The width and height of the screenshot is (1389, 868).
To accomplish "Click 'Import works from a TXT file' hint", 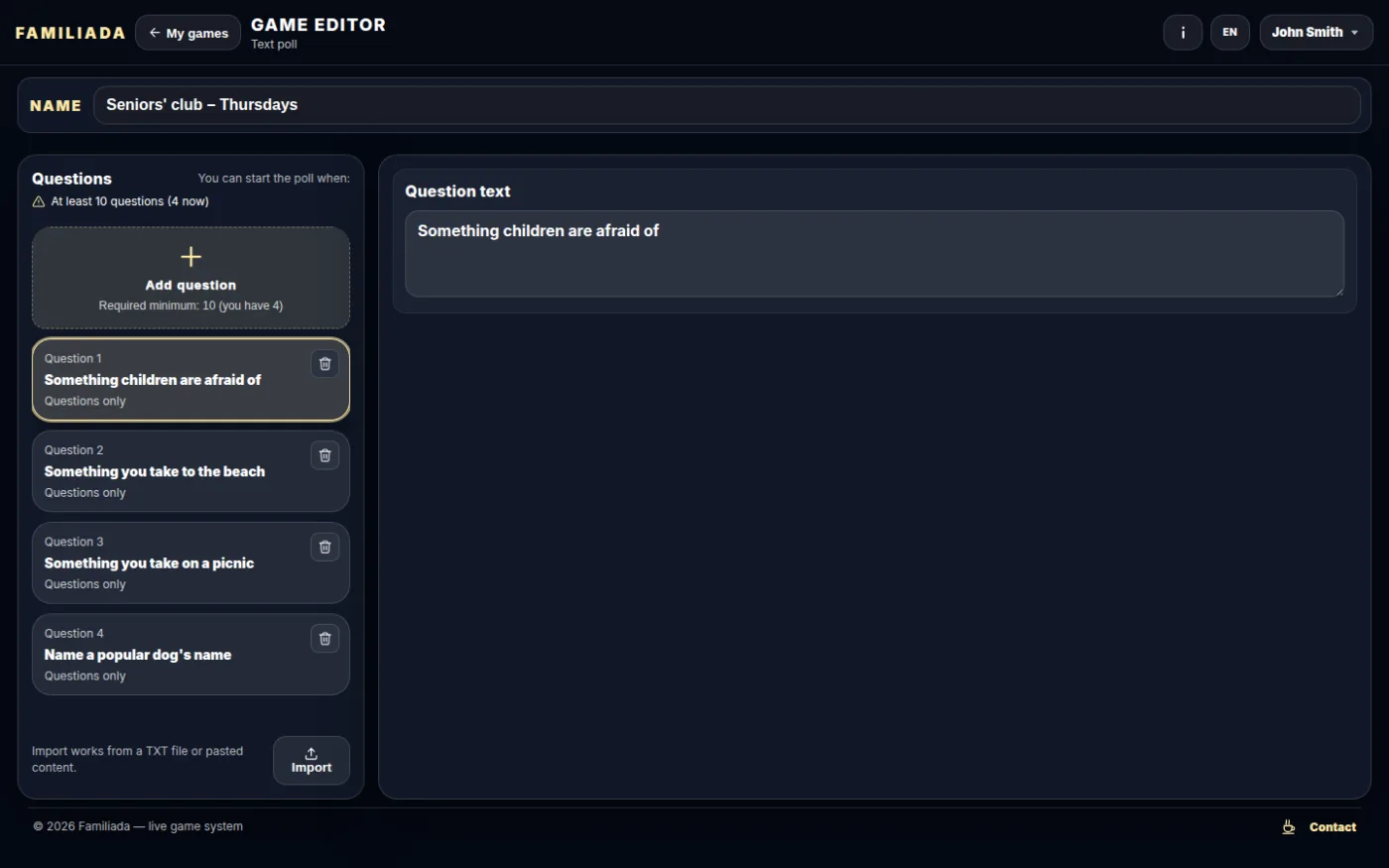I will (x=137, y=759).
